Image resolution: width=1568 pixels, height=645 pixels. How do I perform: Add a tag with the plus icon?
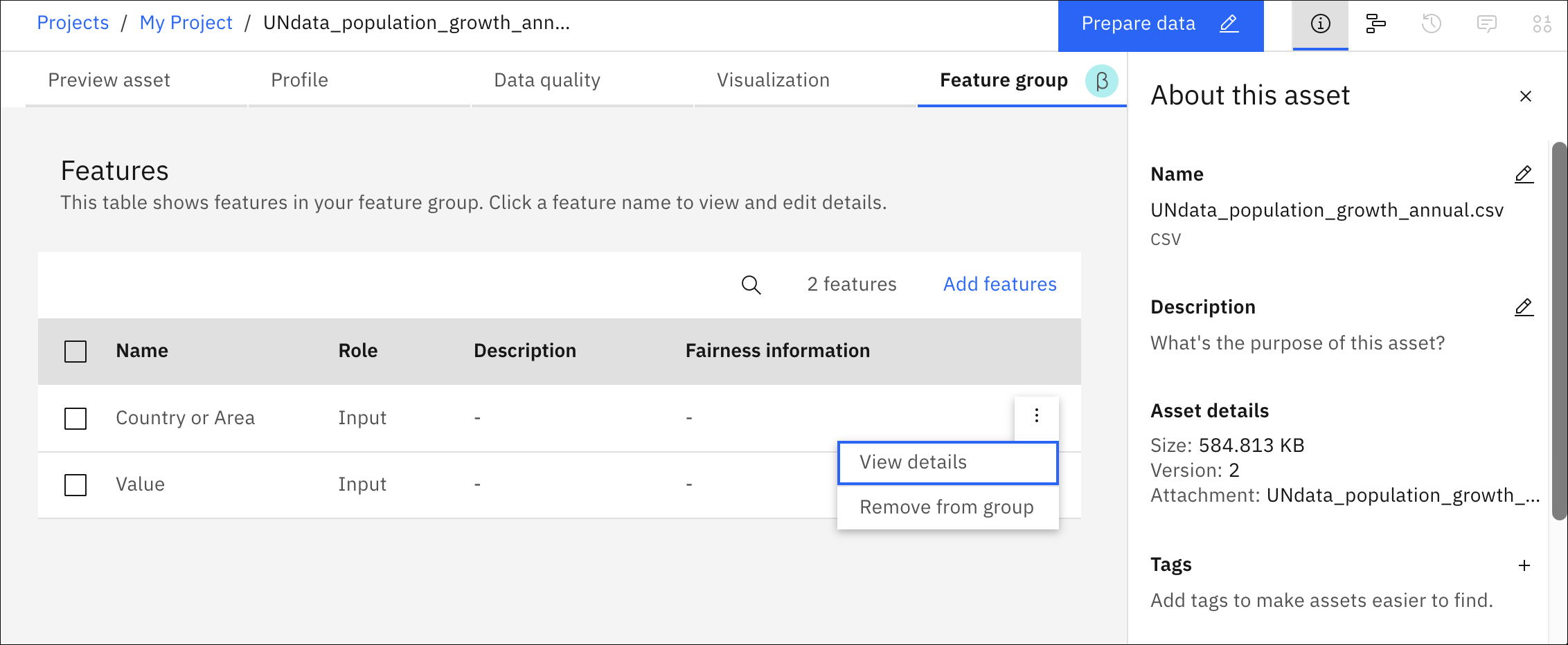(x=1524, y=565)
